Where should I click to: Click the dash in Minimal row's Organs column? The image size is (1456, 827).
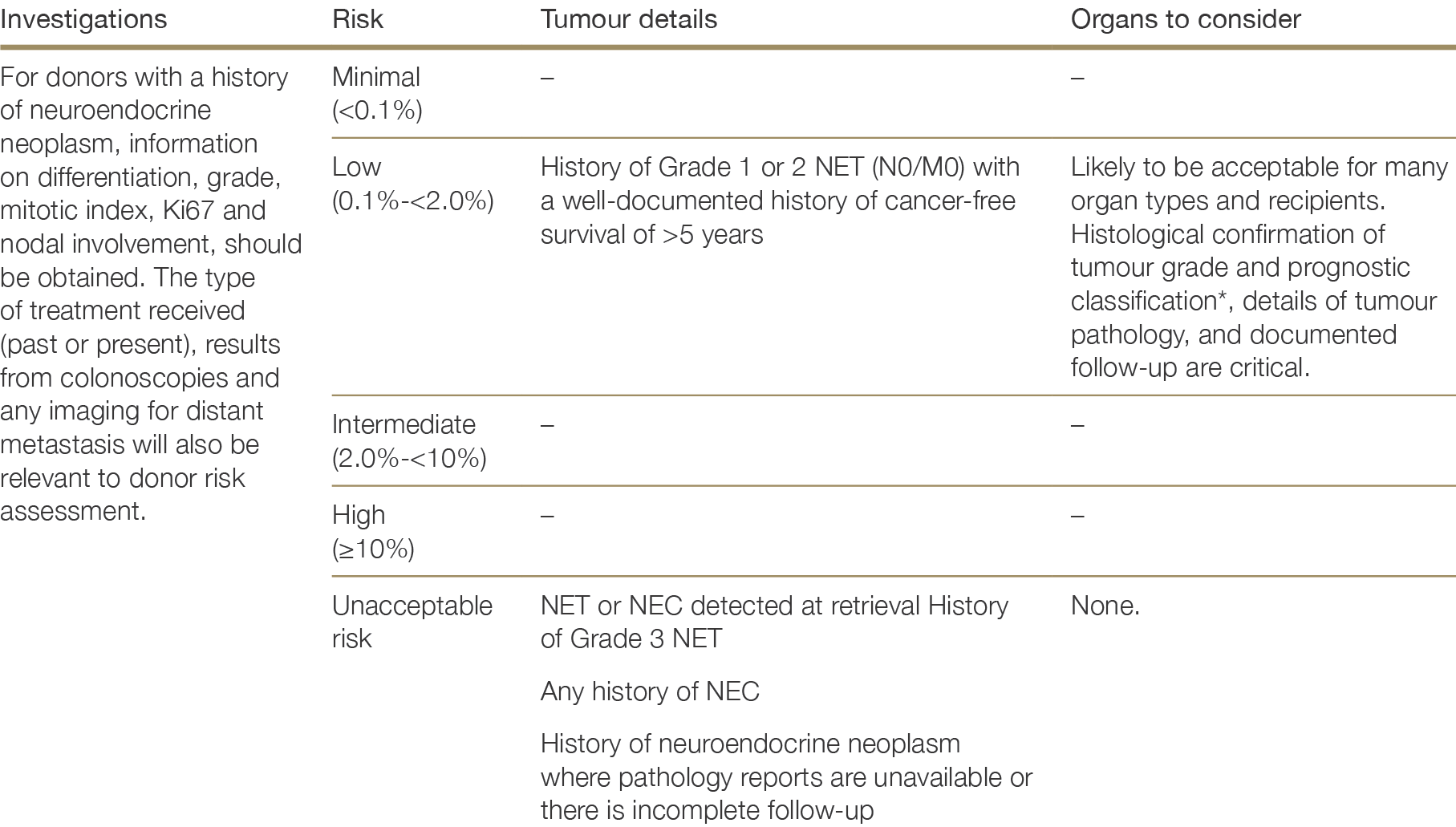1077,78
